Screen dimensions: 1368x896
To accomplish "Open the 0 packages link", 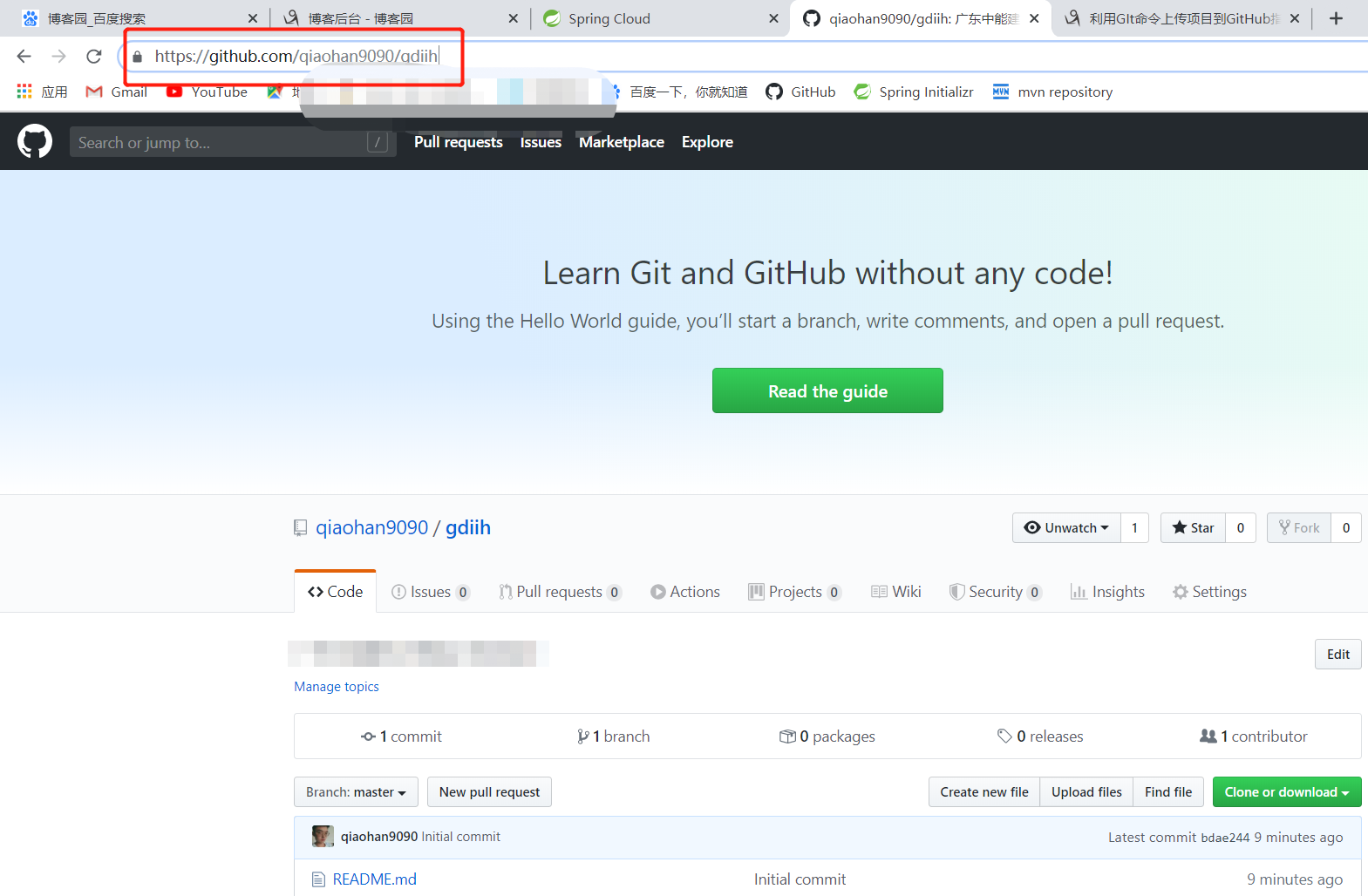I will tap(827, 736).
